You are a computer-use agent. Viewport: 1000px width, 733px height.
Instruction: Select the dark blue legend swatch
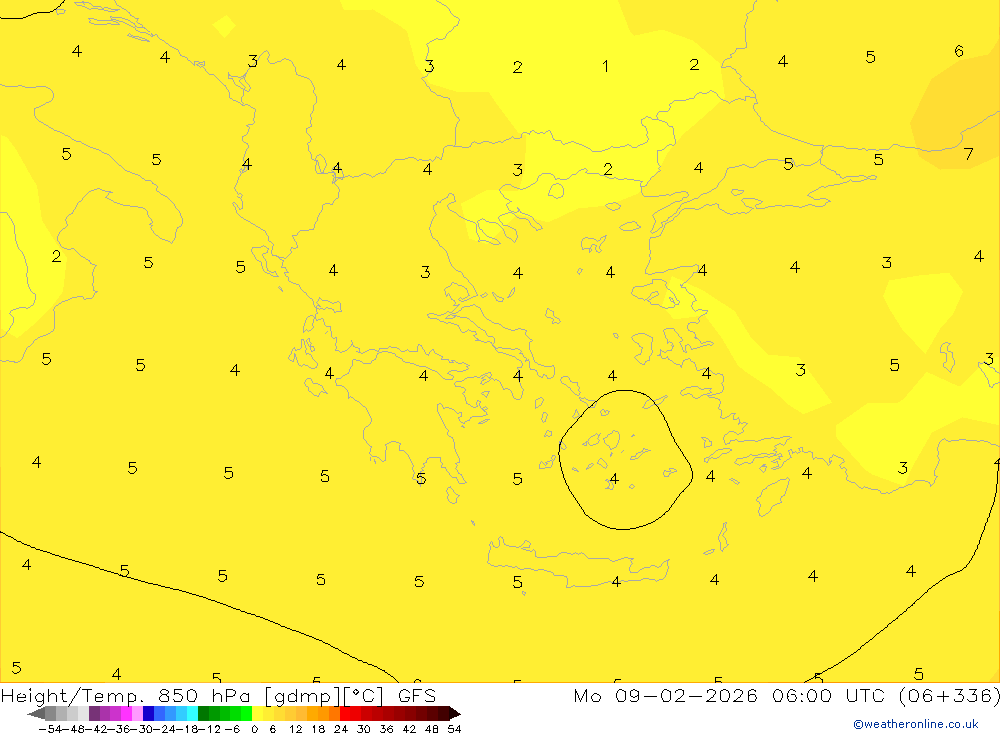click(x=148, y=714)
